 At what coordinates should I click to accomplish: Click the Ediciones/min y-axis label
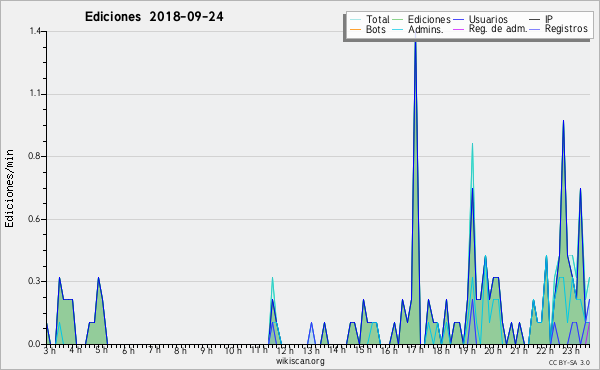(x=9, y=188)
